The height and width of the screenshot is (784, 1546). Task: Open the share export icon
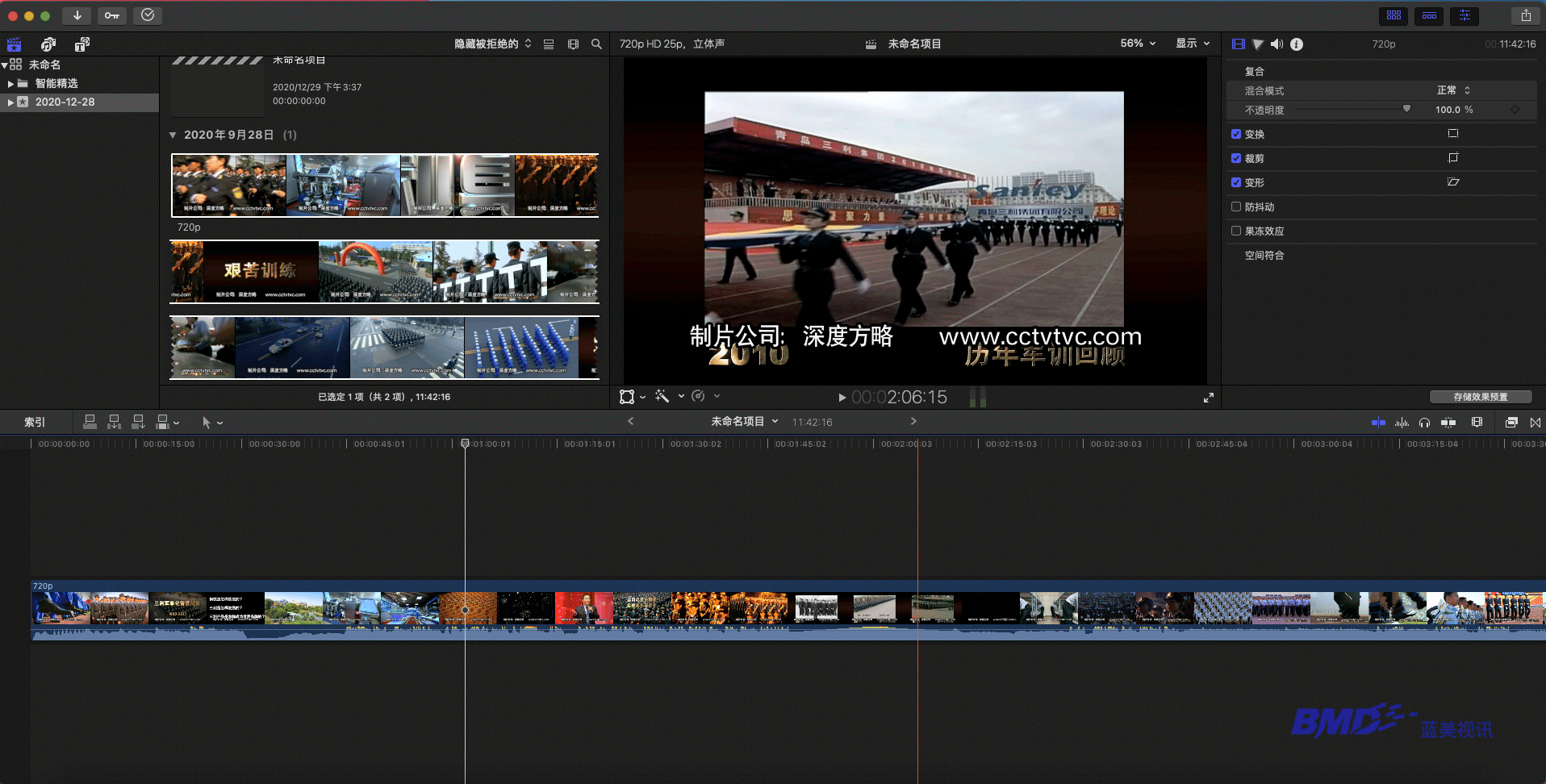(x=1525, y=15)
